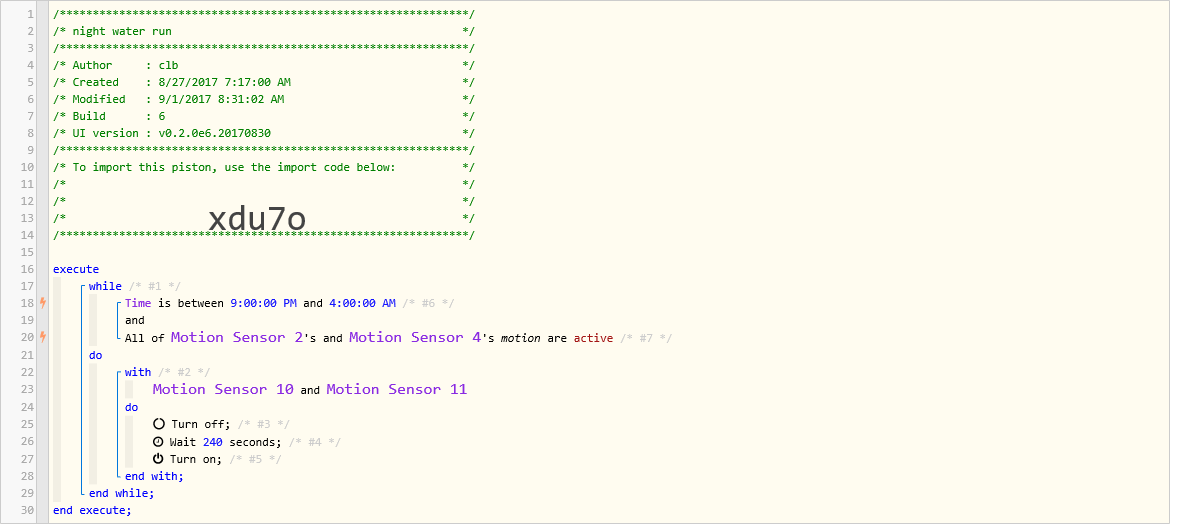Click the 240 seconds wait value
The width and height of the screenshot is (1178, 532).
[213, 442]
